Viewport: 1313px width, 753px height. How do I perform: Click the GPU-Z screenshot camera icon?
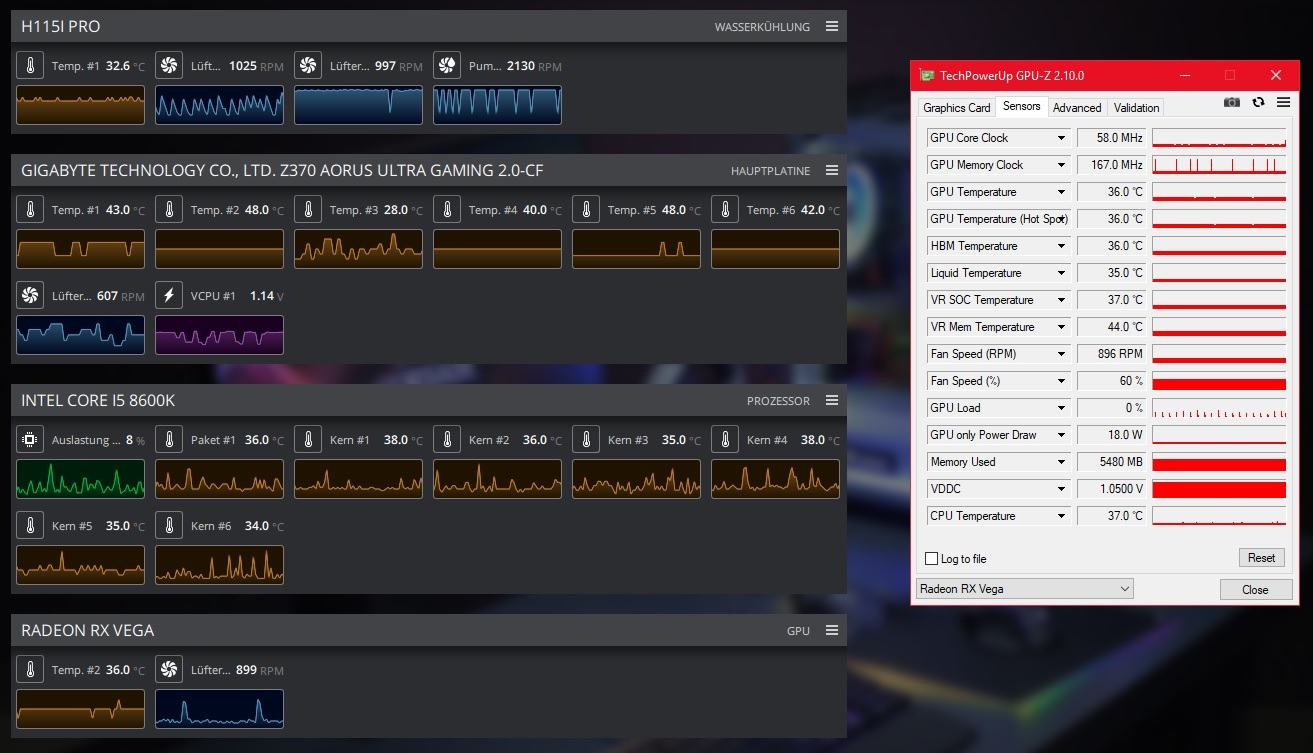(1232, 103)
